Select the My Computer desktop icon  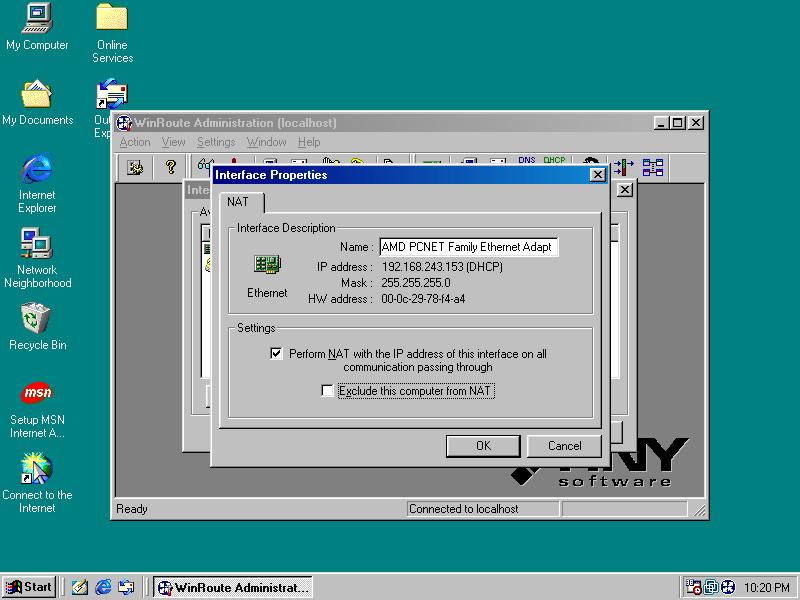(x=37, y=18)
